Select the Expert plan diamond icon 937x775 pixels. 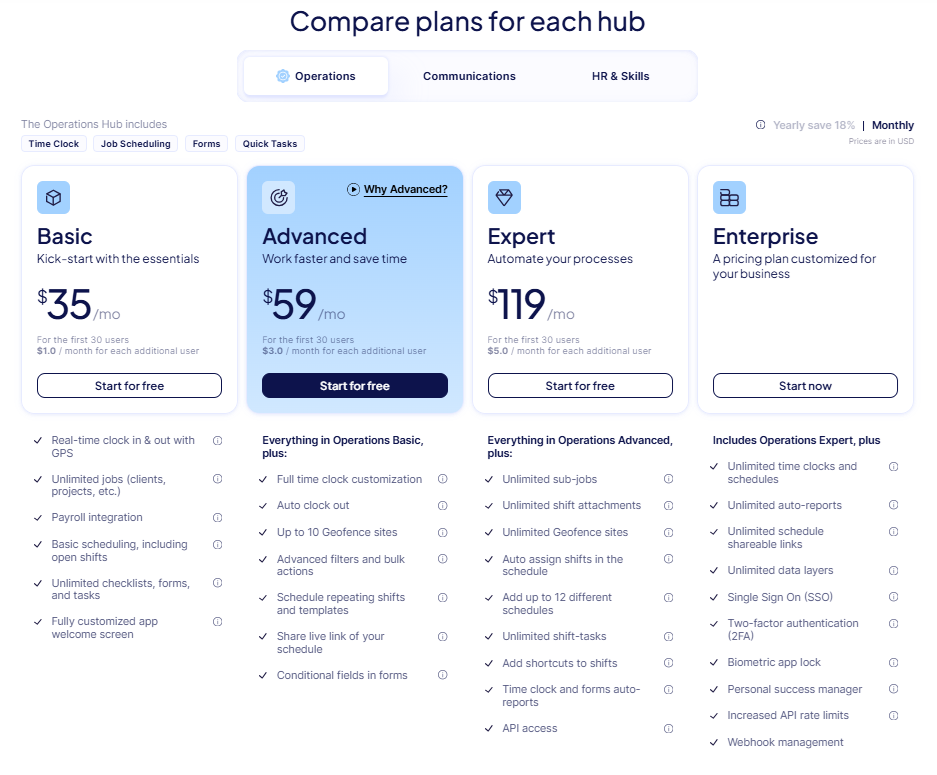504,197
